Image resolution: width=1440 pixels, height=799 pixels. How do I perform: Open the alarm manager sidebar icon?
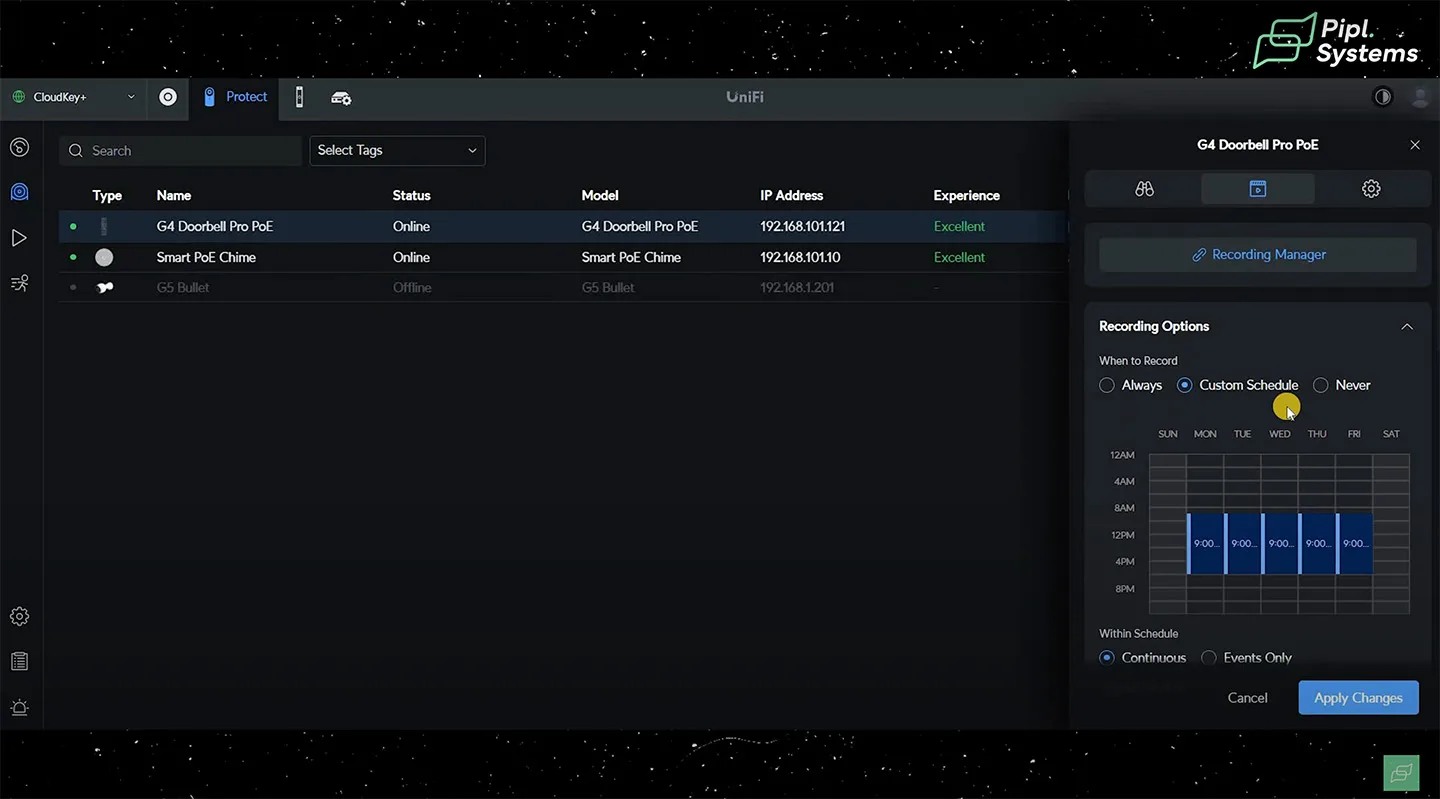pos(19,708)
